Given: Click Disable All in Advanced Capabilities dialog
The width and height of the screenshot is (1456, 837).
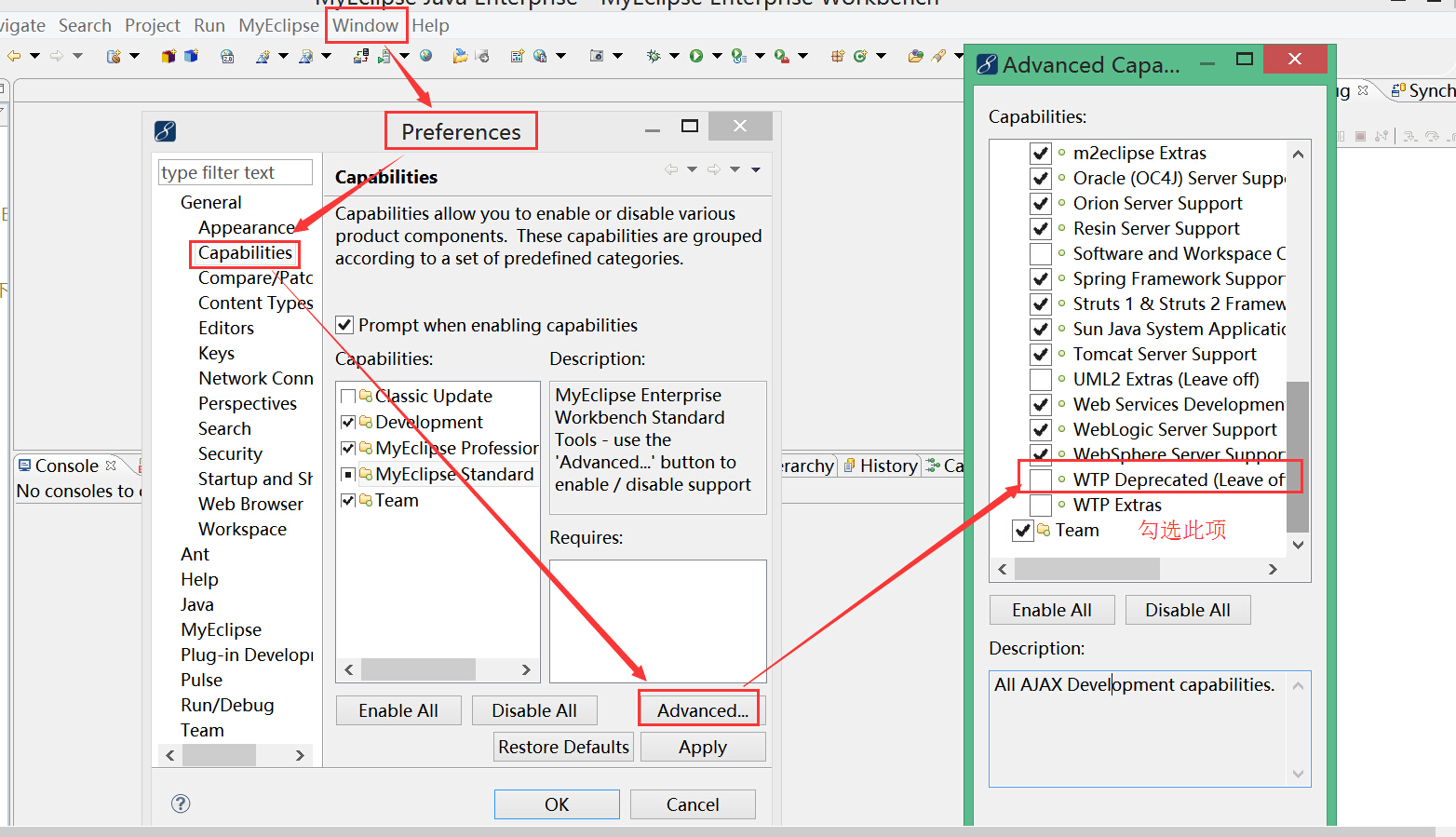Looking at the screenshot, I should pyautogui.click(x=1188, y=610).
